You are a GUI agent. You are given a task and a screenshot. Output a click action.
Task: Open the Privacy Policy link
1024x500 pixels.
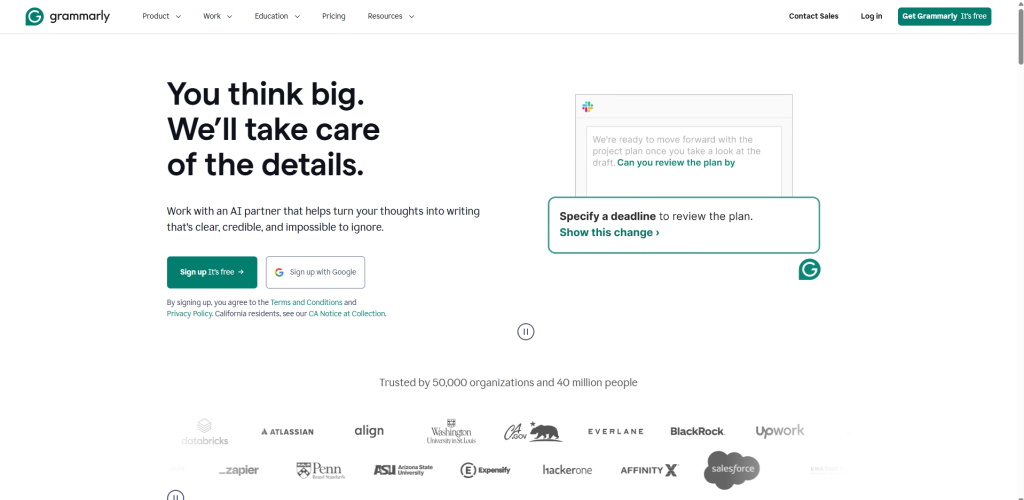(189, 313)
